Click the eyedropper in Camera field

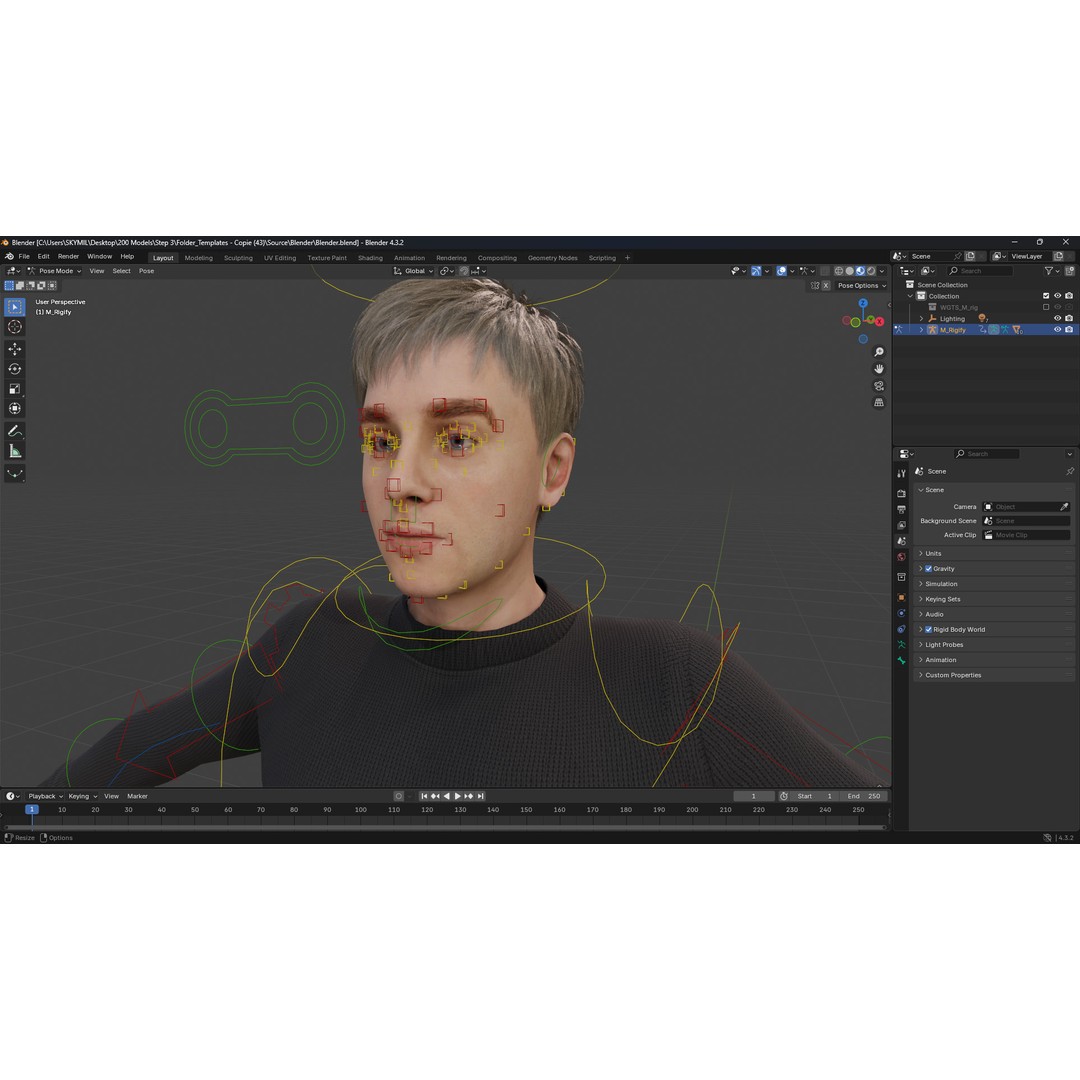click(1064, 507)
